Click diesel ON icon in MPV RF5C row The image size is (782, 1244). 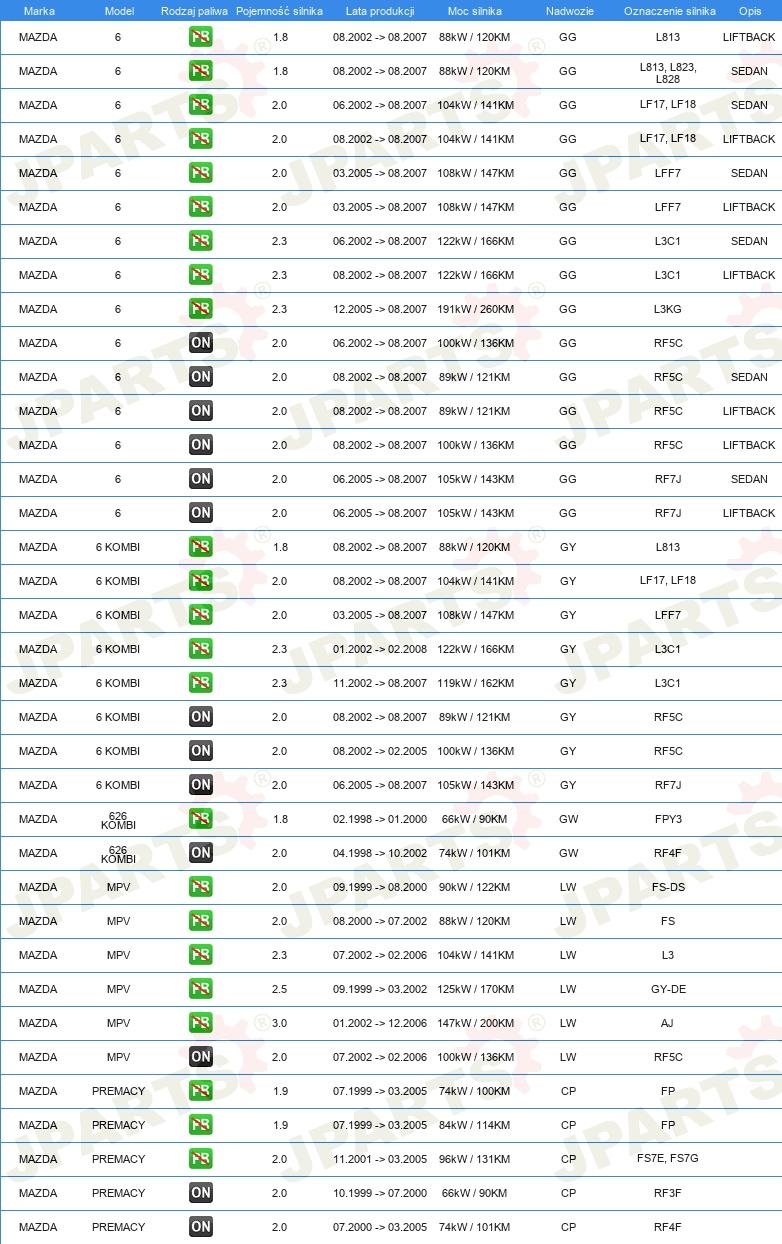pyautogui.click(x=201, y=1057)
